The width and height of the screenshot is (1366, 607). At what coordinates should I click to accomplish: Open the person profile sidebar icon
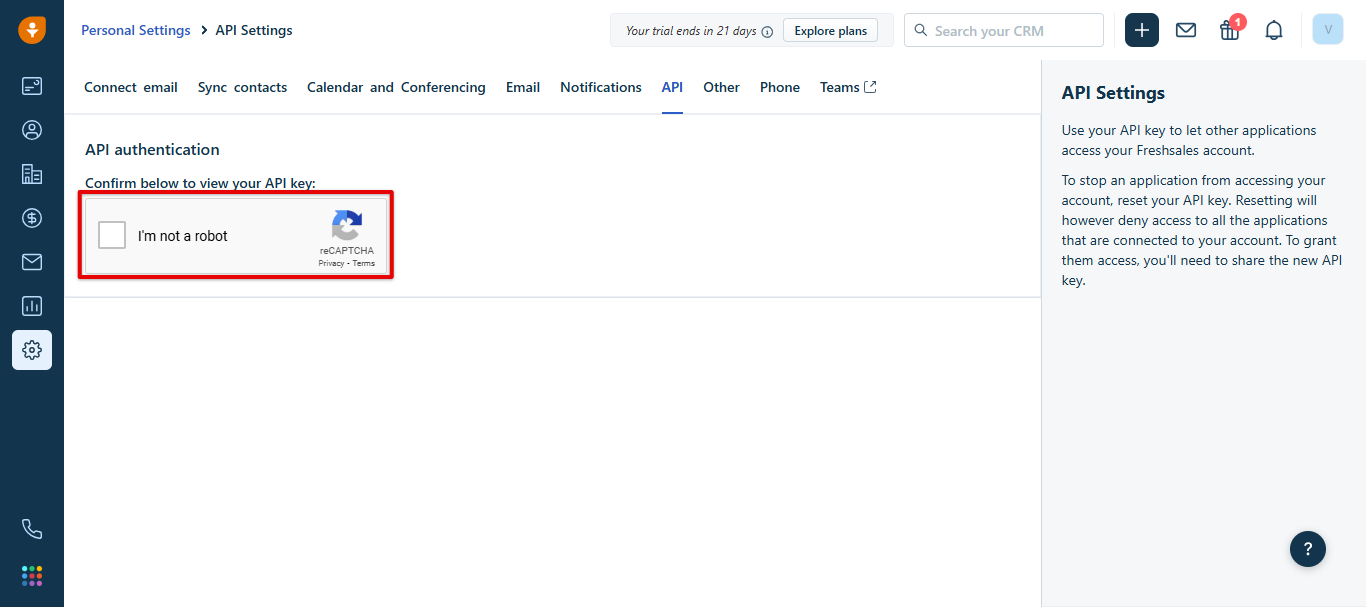point(32,130)
